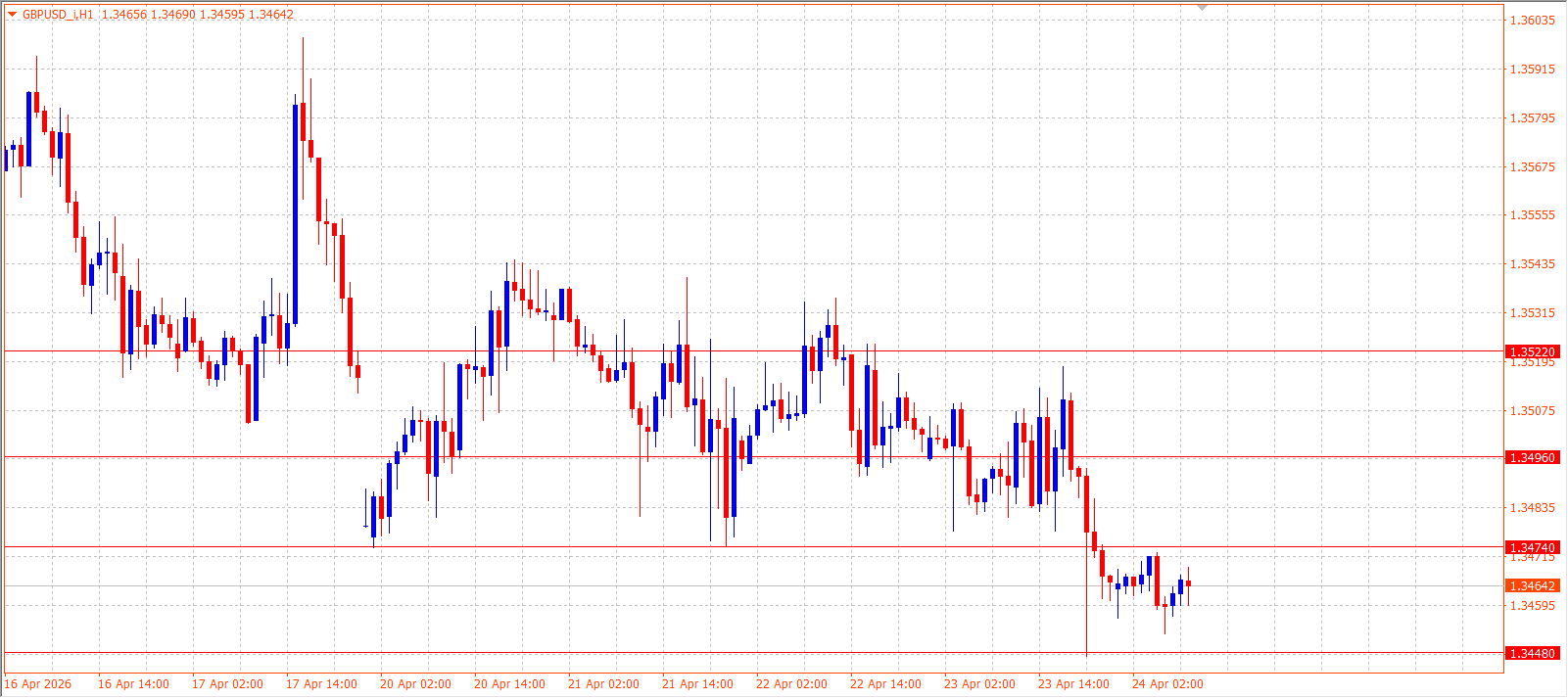This screenshot has height=698, width=1568.
Task: Click the 1.34740 red price label
Action: (x=1532, y=548)
